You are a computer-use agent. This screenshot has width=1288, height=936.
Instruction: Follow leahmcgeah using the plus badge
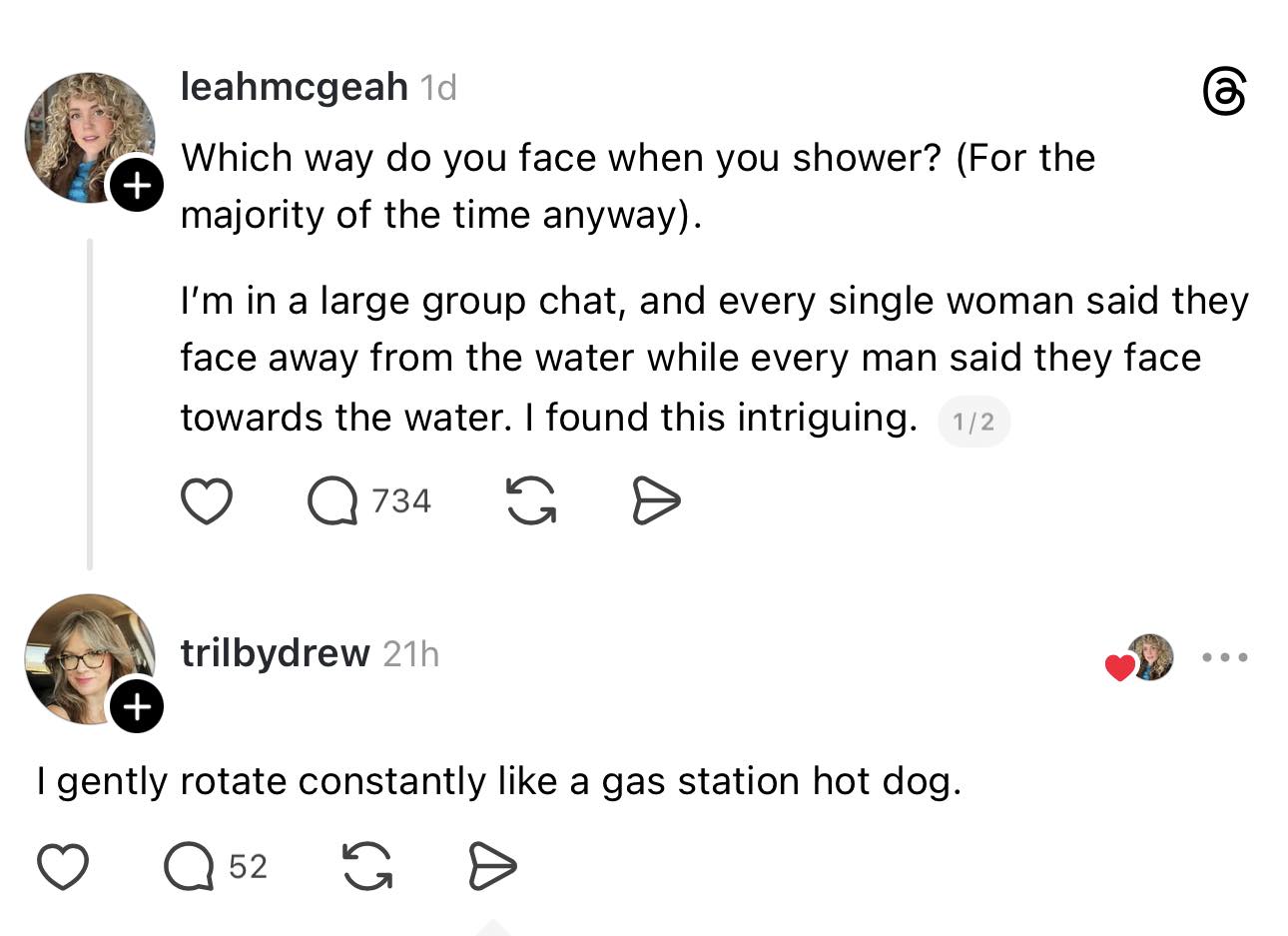137,184
